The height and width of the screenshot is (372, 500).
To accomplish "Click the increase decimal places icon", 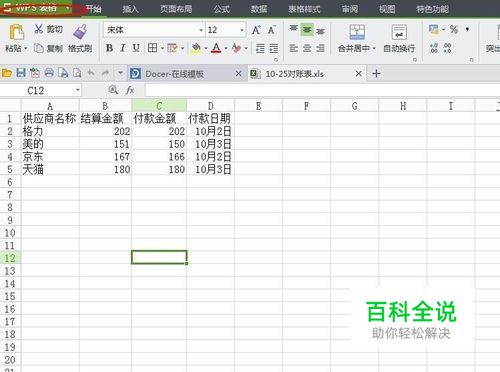I will [x=433, y=48].
